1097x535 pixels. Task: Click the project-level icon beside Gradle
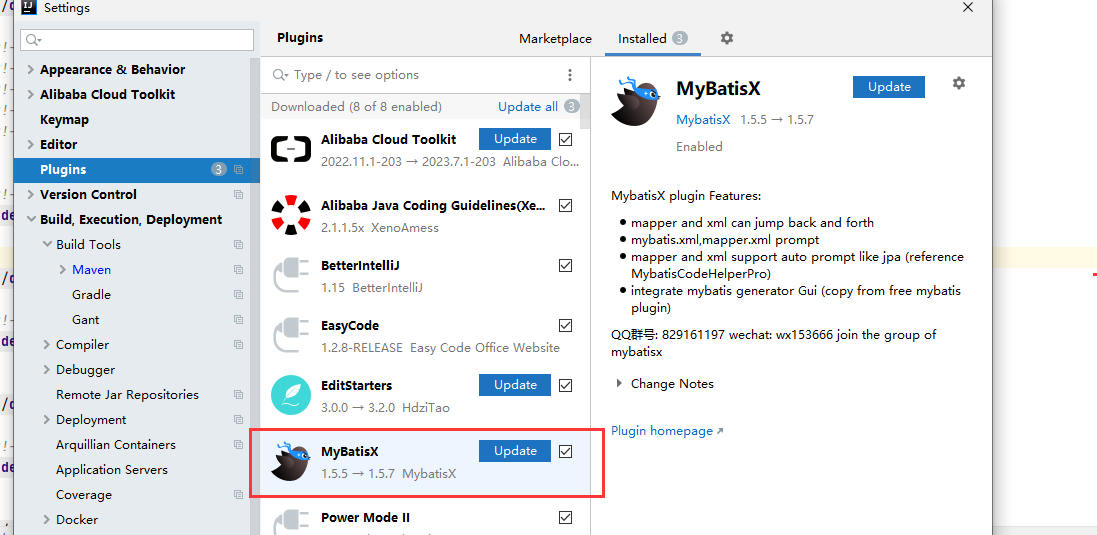[239, 294]
